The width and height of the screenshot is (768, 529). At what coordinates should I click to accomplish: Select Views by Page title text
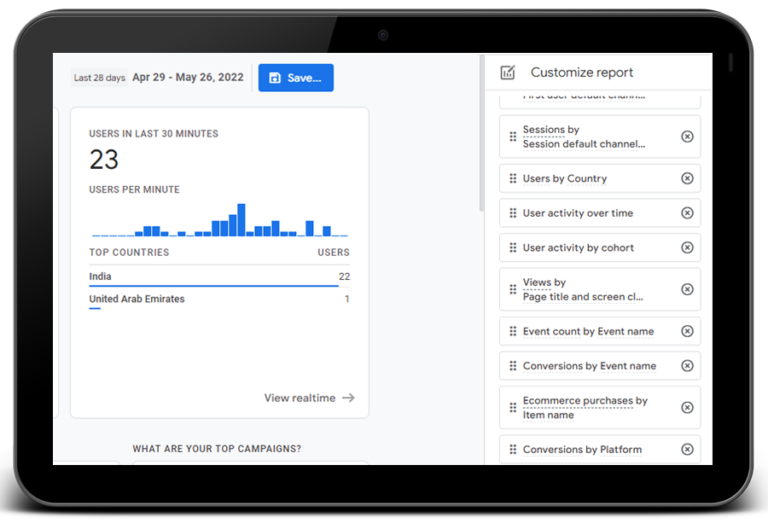[x=583, y=289]
